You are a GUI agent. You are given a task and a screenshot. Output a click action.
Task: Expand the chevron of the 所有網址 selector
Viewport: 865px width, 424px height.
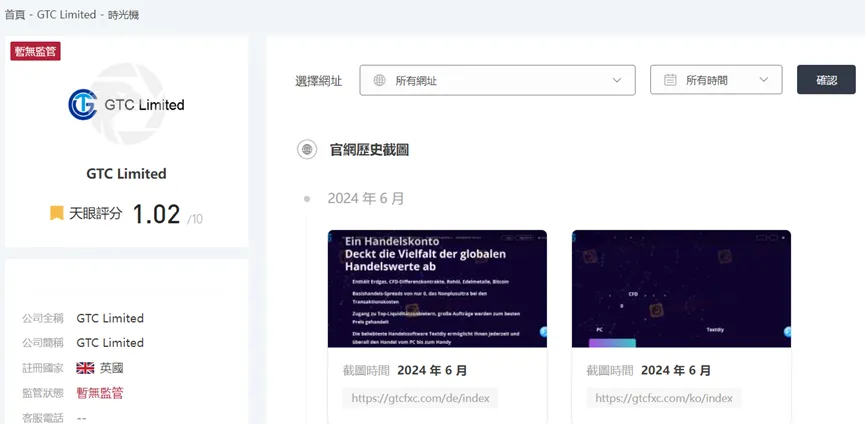point(617,80)
